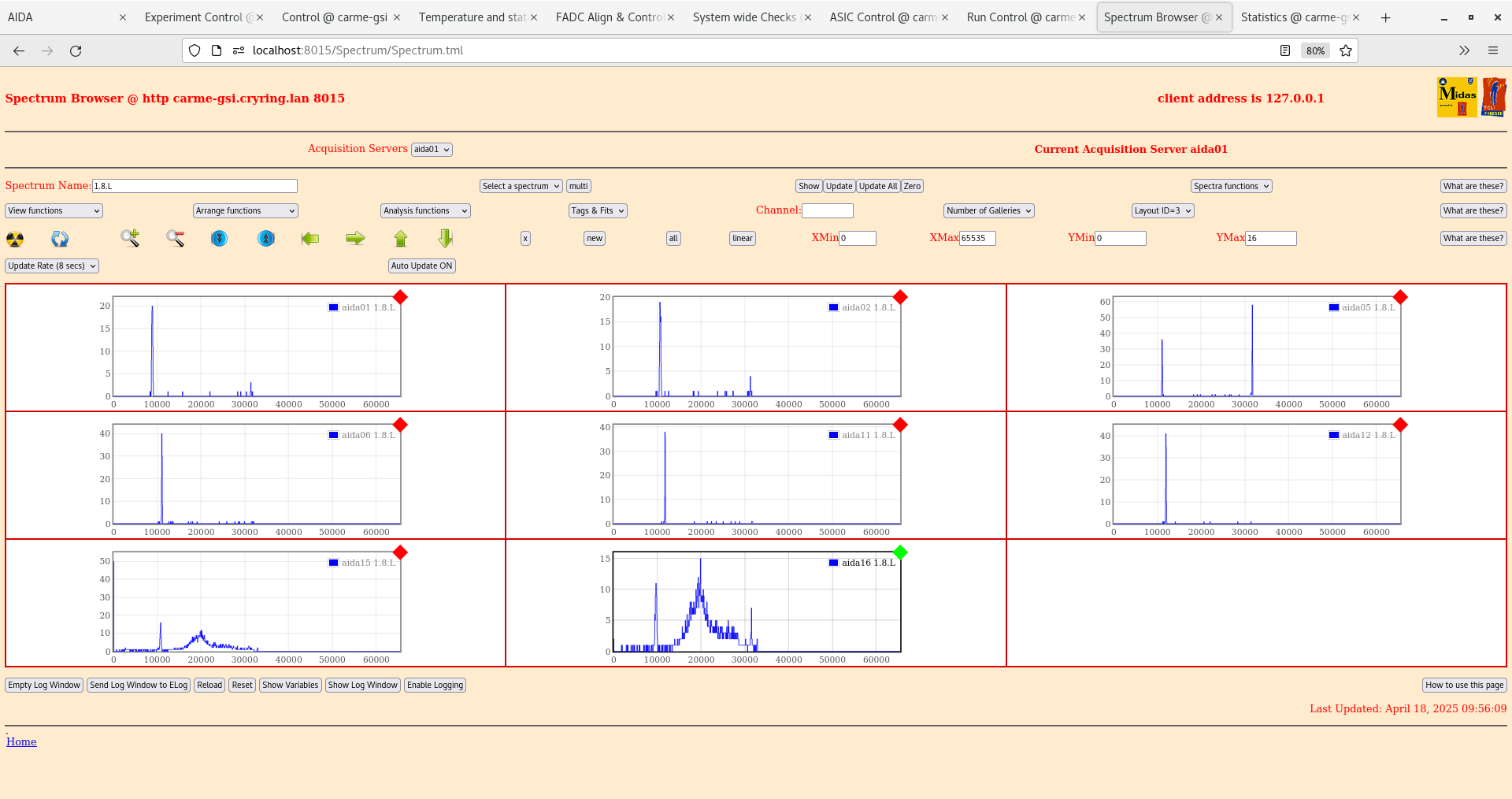Viewport: 1512px width, 799px height.
Task: Click the Empty Log Window button
Action: [x=44, y=685]
